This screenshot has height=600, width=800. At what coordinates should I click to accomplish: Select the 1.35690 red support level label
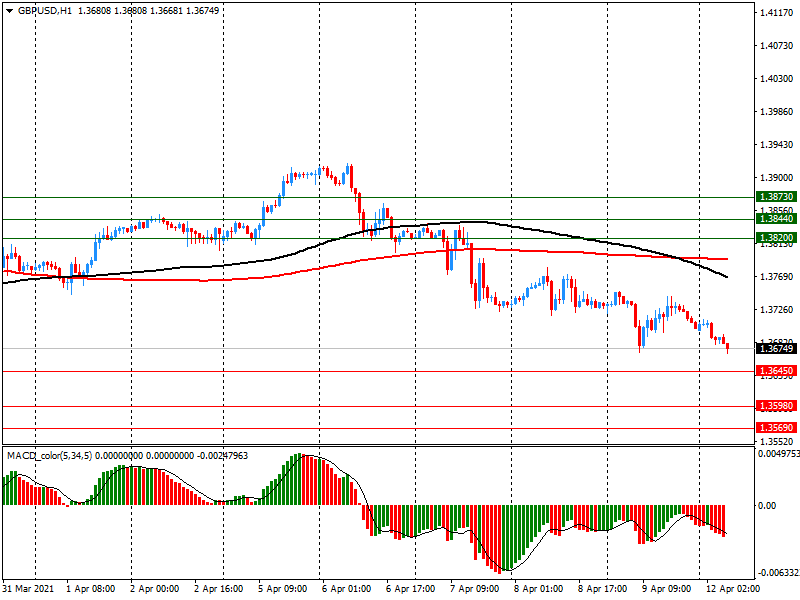pos(776,428)
